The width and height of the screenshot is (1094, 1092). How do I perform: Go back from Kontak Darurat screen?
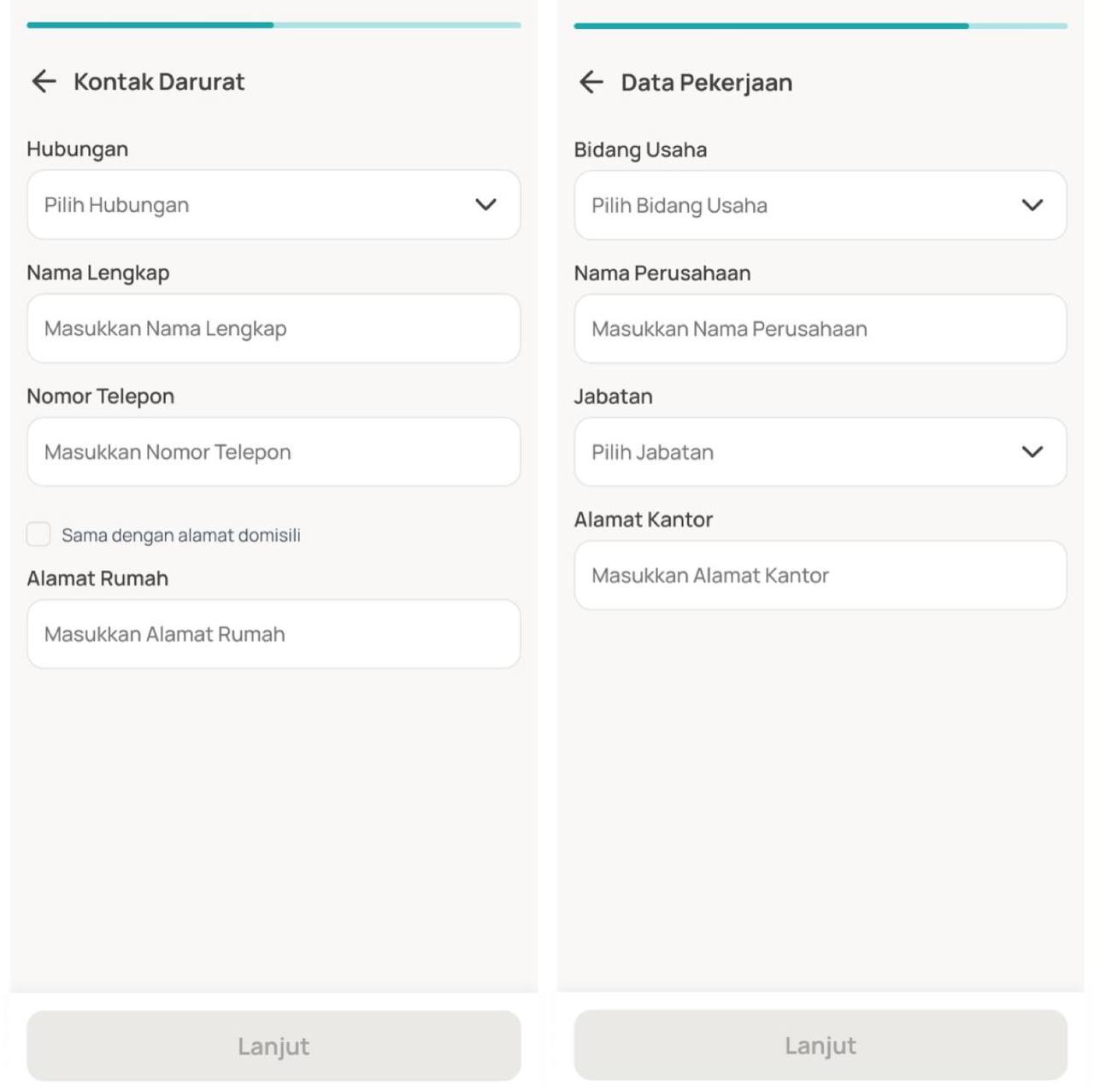(x=44, y=81)
